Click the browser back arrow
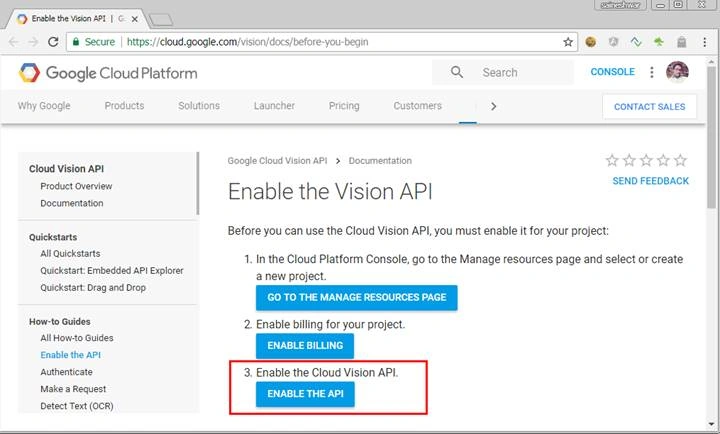 click(x=13, y=42)
